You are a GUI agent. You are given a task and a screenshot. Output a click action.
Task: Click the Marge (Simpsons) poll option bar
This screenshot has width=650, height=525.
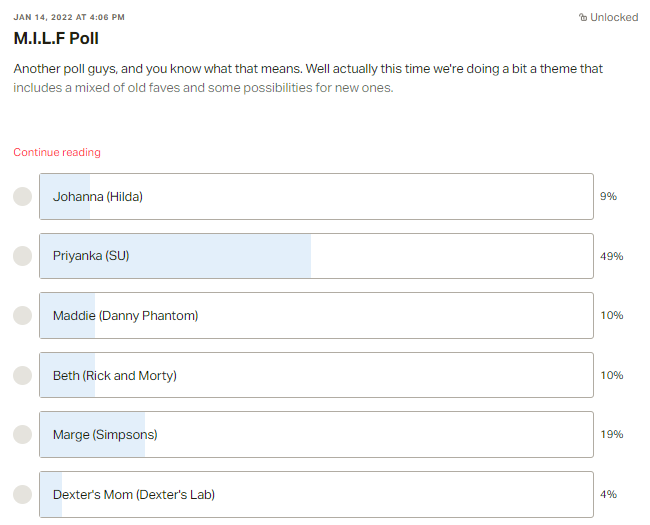coord(316,435)
